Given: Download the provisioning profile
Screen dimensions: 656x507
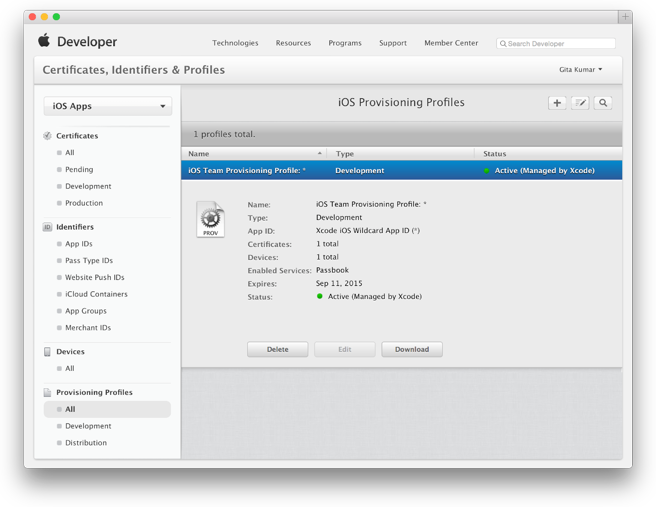Looking at the screenshot, I should [412, 349].
